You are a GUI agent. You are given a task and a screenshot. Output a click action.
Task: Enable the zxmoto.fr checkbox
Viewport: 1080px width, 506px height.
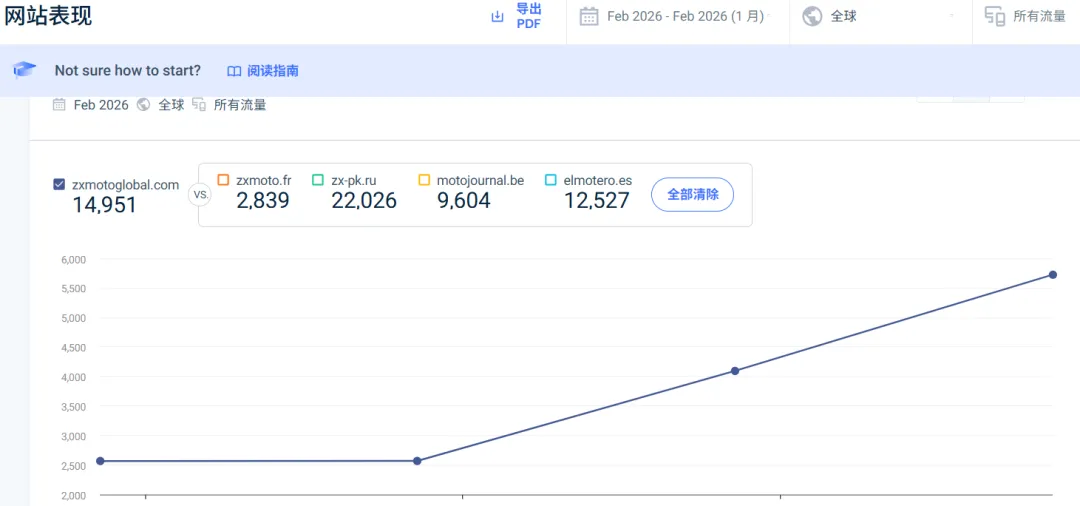click(x=223, y=180)
